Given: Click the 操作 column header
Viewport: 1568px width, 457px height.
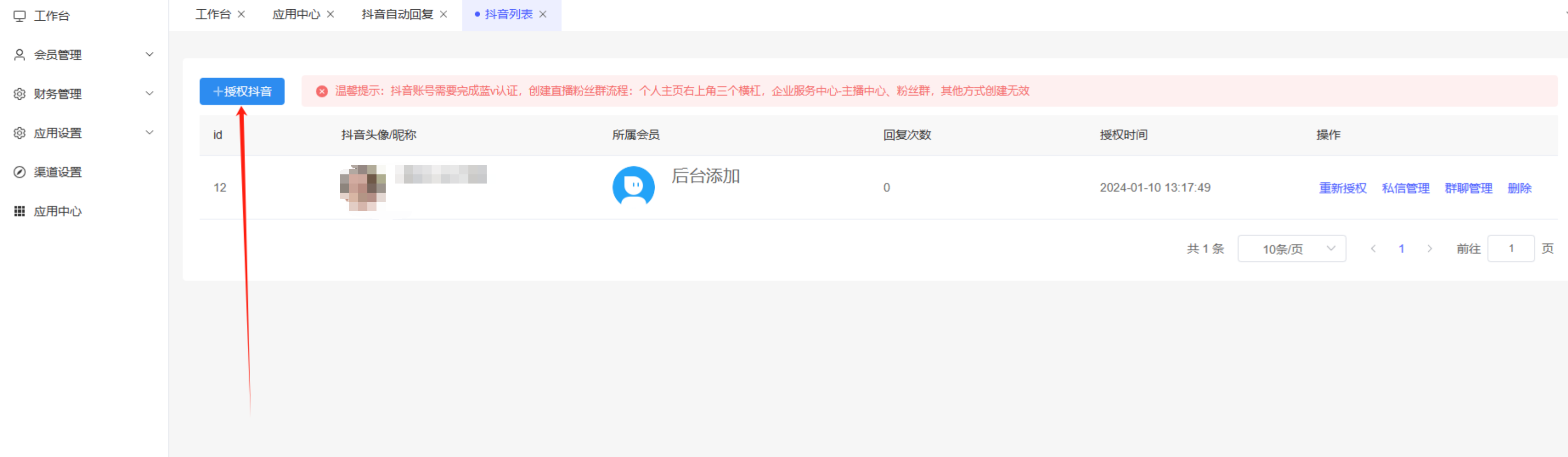Looking at the screenshot, I should pos(1328,134).
